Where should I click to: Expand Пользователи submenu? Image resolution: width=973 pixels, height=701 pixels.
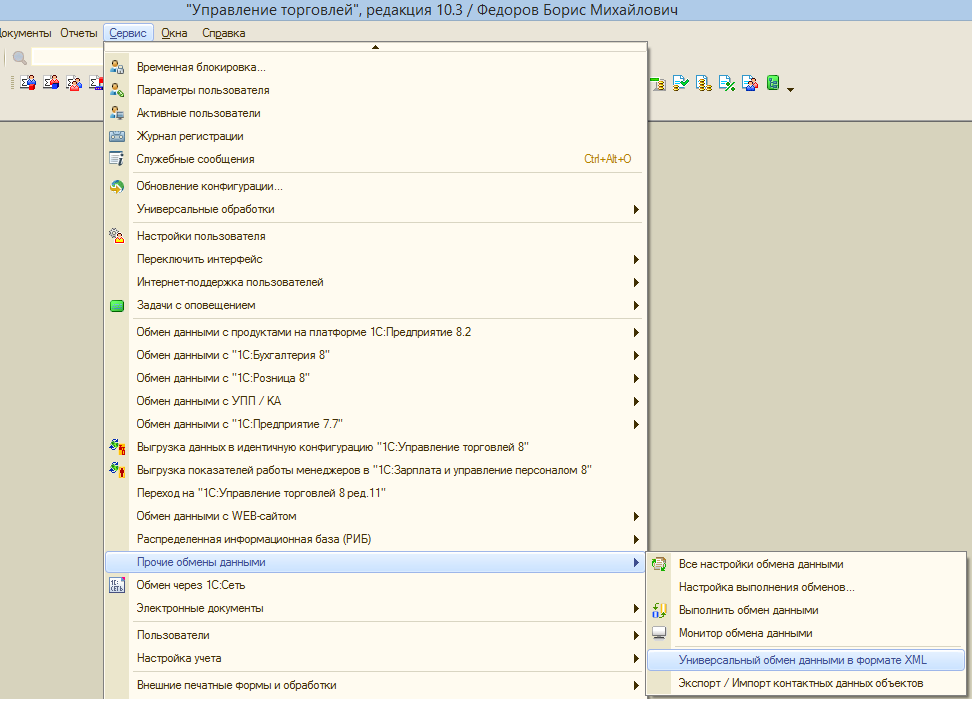pos(376,635)
